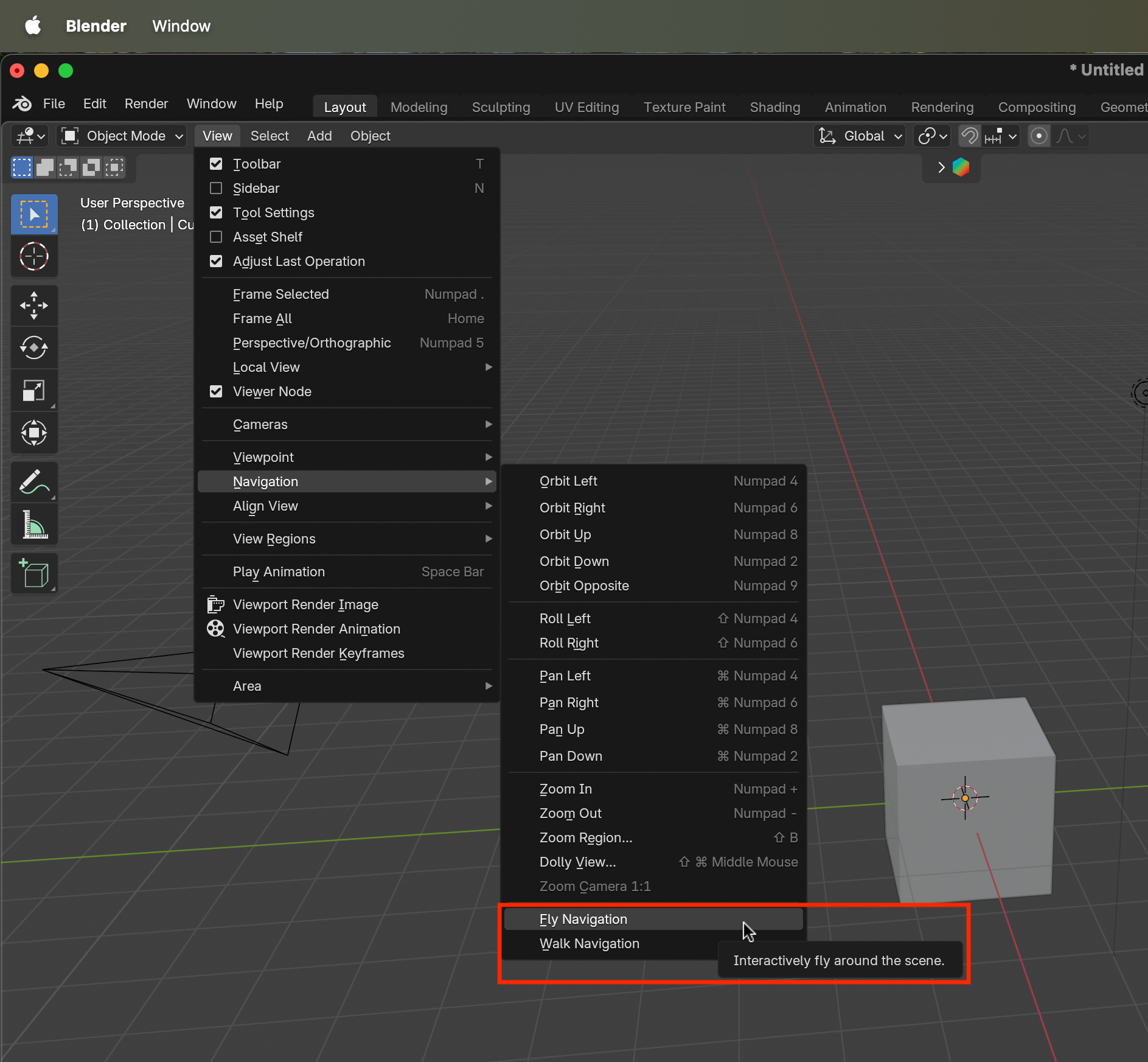The width and height of the screenshot is (1148, 1062).
Task: Switch to the Sculpting workspace tab
Action: [501, 107]
